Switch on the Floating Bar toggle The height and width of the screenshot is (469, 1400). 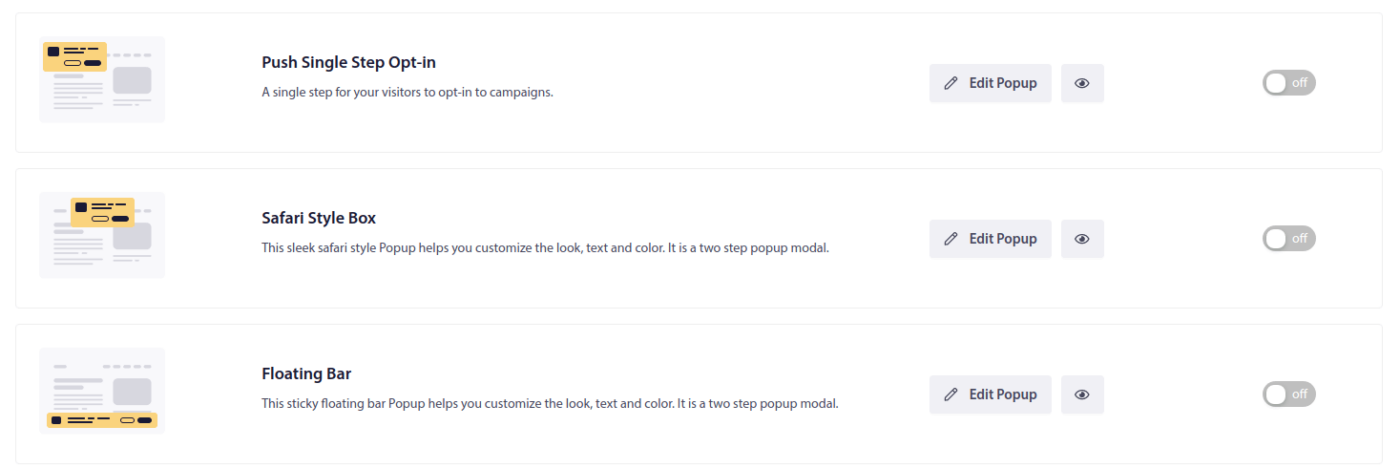pos(1289,395)
